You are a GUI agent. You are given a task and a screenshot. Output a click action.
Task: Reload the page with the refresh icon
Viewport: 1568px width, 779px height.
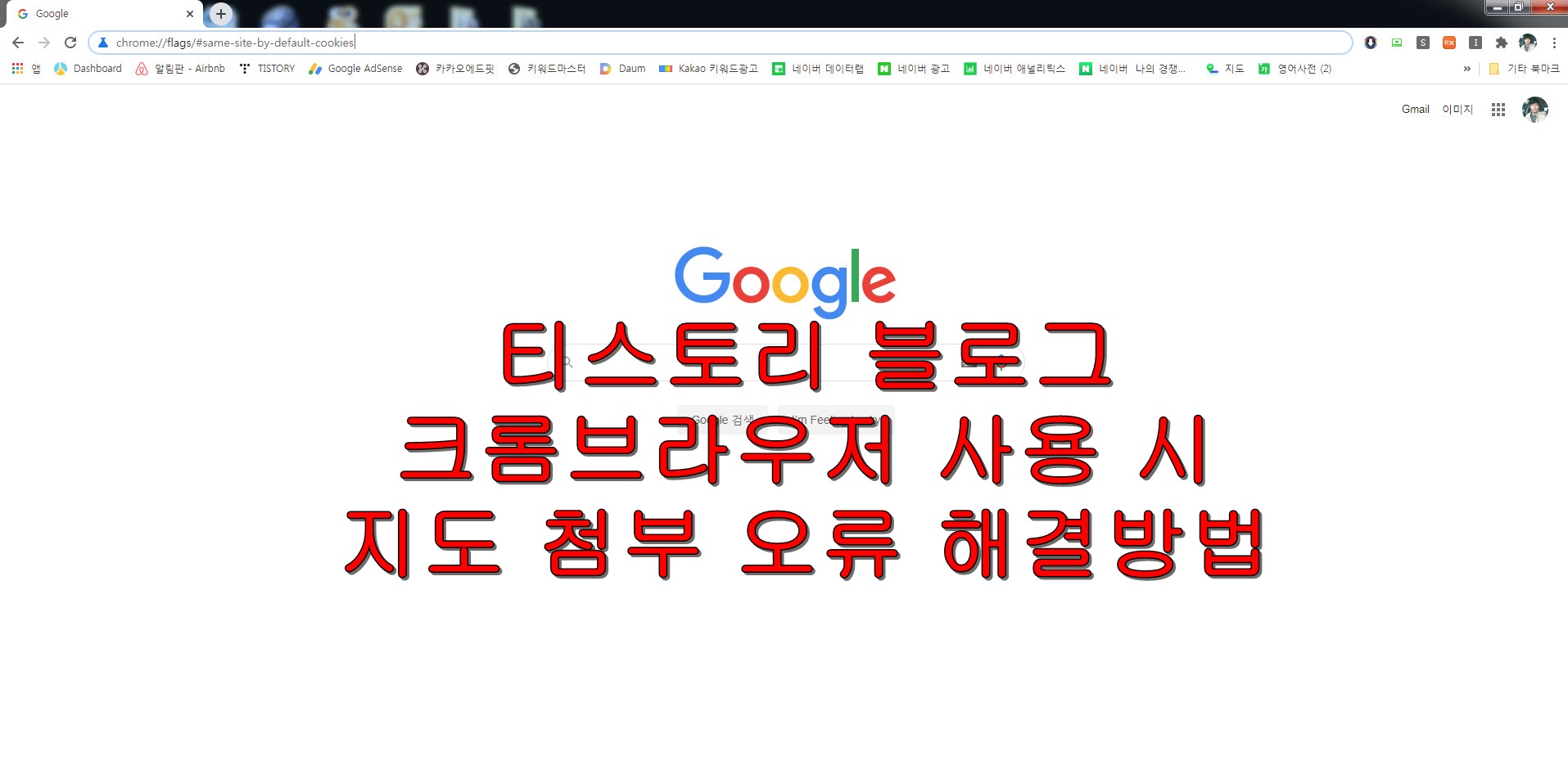click(x=70, y=43)
